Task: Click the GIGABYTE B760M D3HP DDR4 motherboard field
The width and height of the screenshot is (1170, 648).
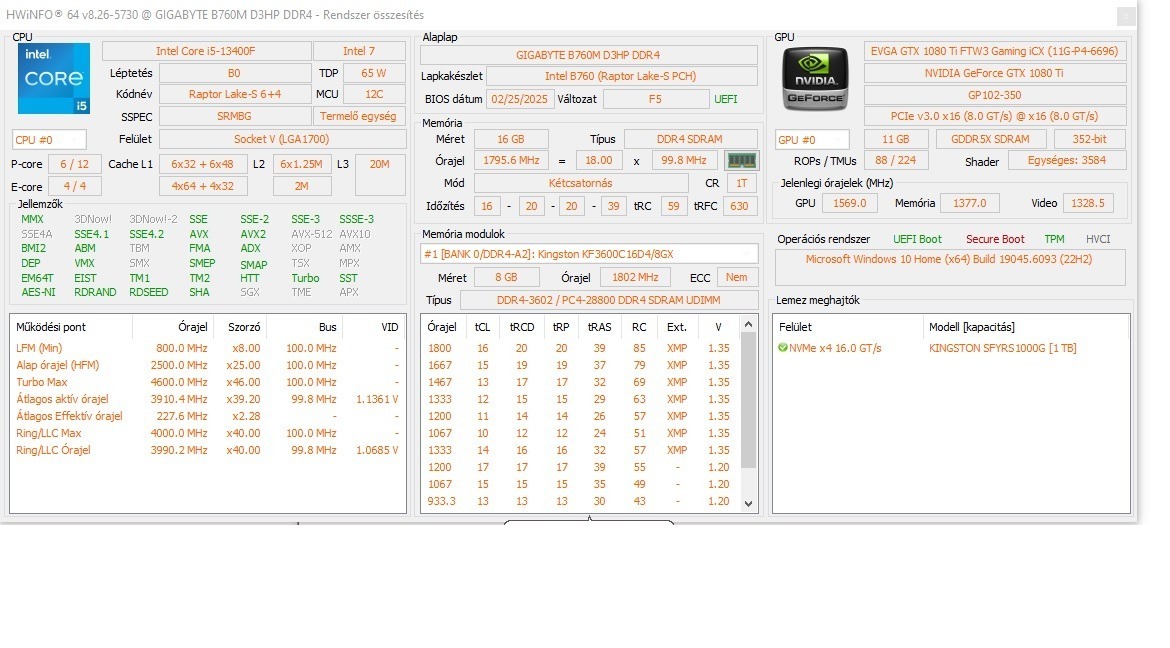Action: [588, 55]
